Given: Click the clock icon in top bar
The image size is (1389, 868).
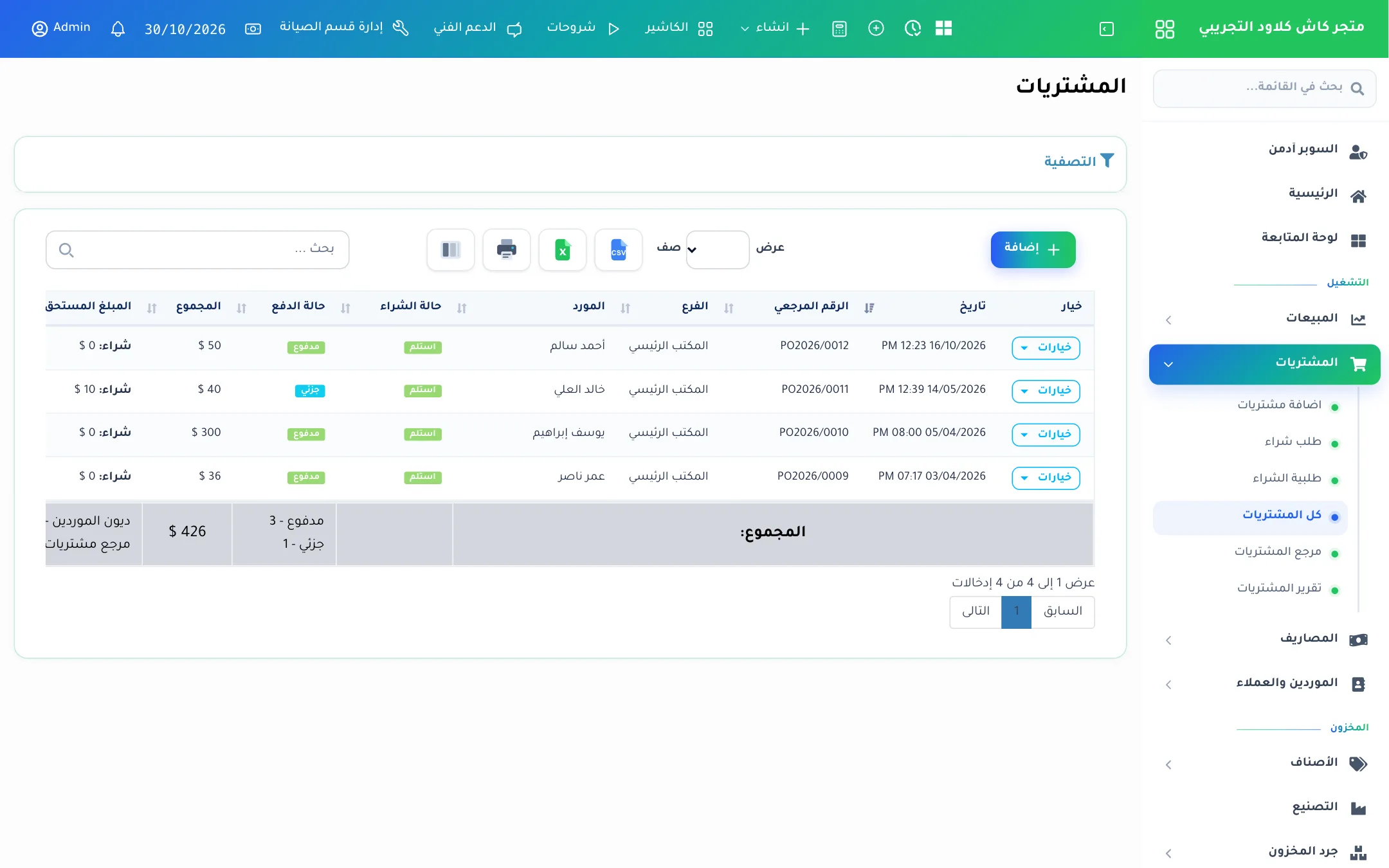Looking at the screenshot, I should click(912, 29).
